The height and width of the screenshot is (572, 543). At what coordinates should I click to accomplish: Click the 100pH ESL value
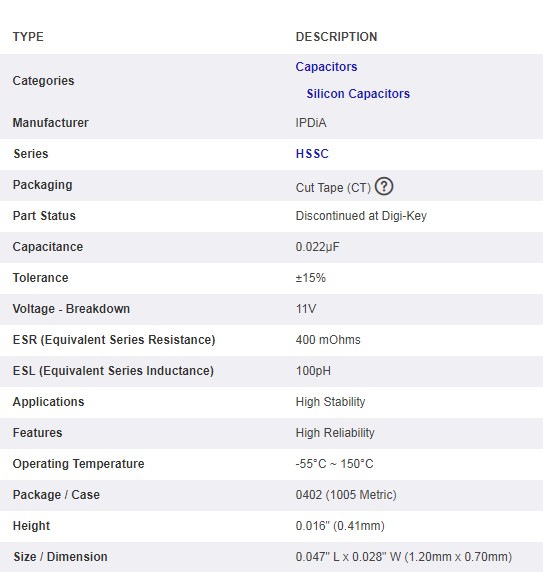pyautogui.click(x=313, y=371)
